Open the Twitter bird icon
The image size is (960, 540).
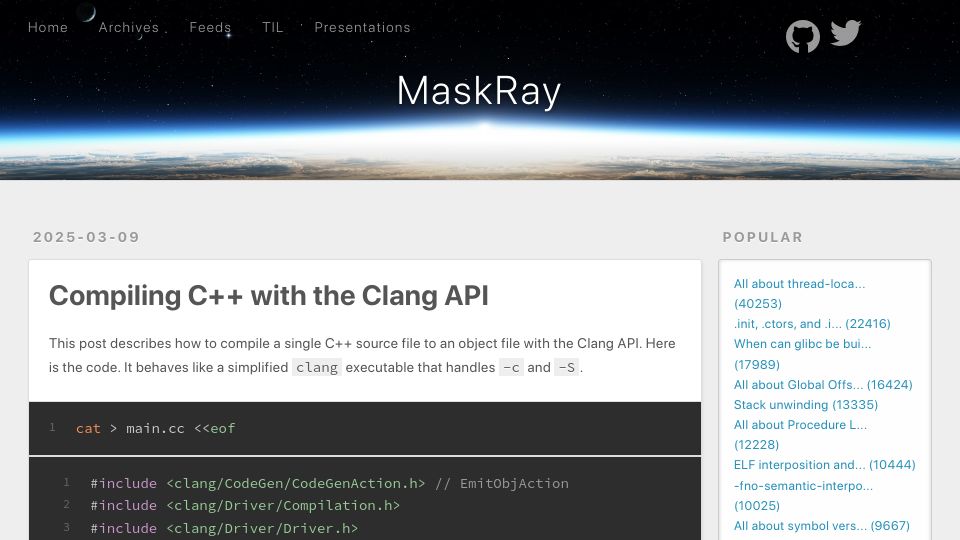tap(846, 33)
